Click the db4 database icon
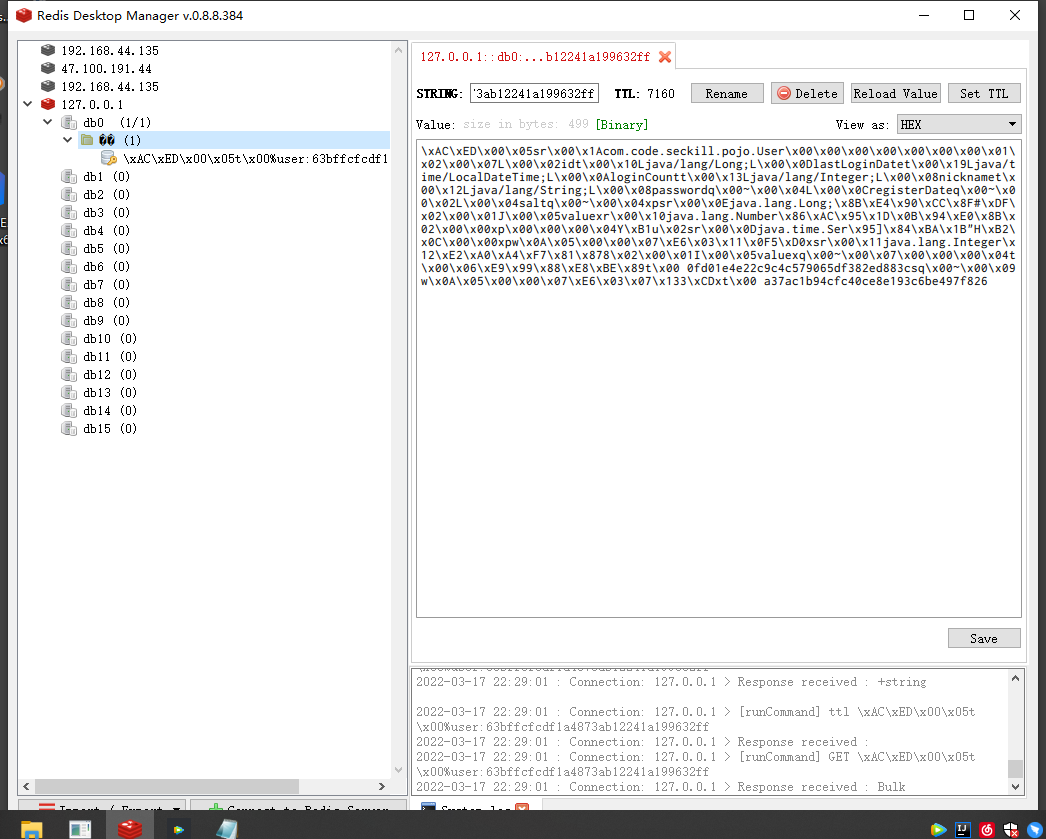This screenshot has height=839, width=1046. click(69, 230)
